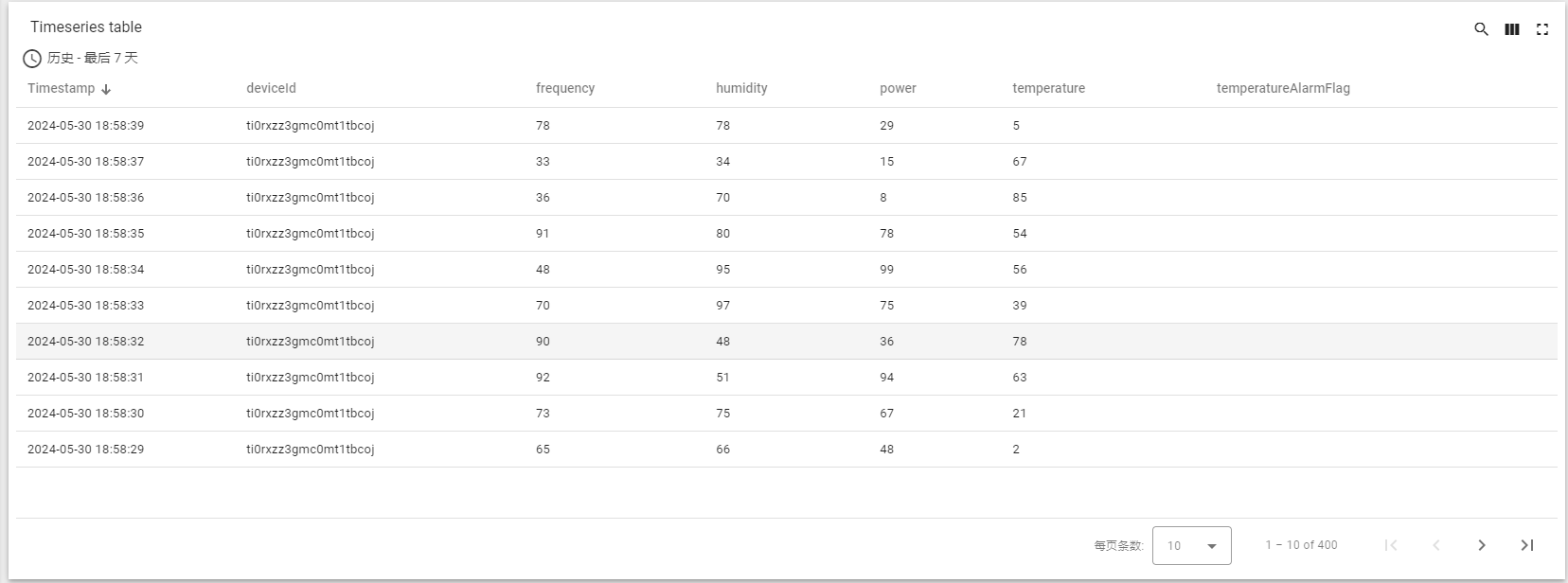The width and height of the screenshot is (1568, 583).
Task: Sort by the temperatureAlarmFlag column header
Action: pos(1283,88)
